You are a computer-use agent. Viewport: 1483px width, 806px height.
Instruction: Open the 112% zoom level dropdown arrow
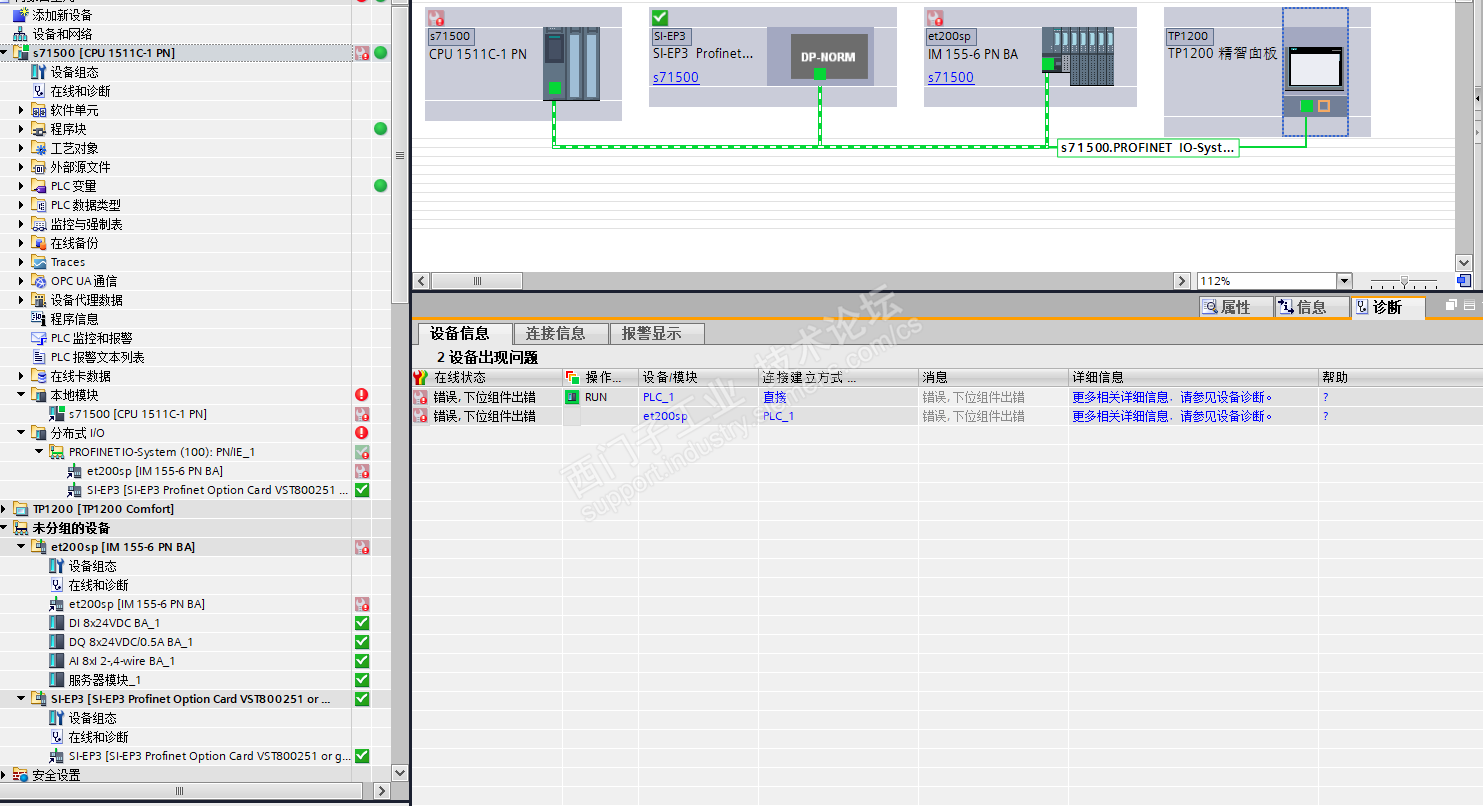[1344, 281]
